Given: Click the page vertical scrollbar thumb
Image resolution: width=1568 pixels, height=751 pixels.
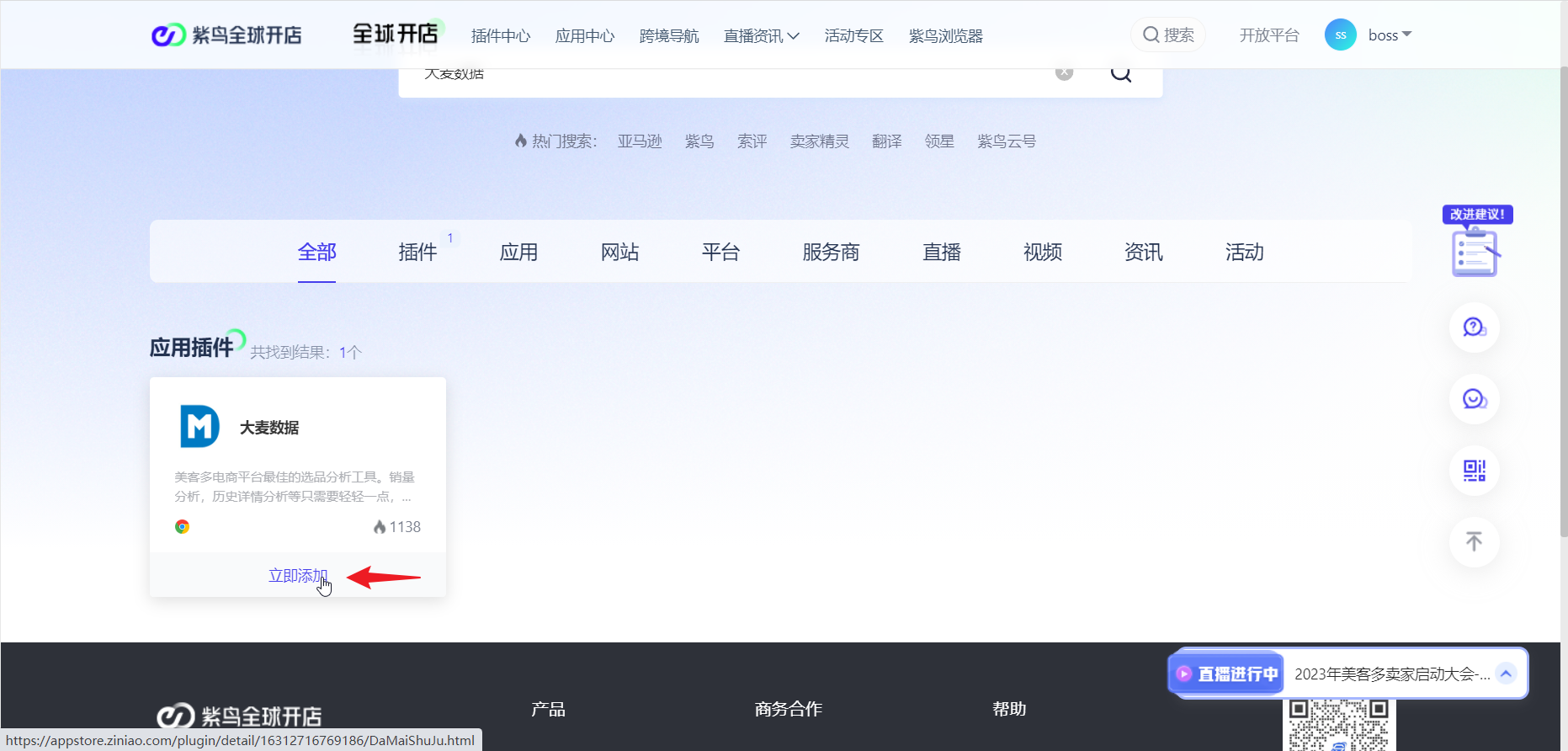Looking at the screenshot, I should (1564, 301).
